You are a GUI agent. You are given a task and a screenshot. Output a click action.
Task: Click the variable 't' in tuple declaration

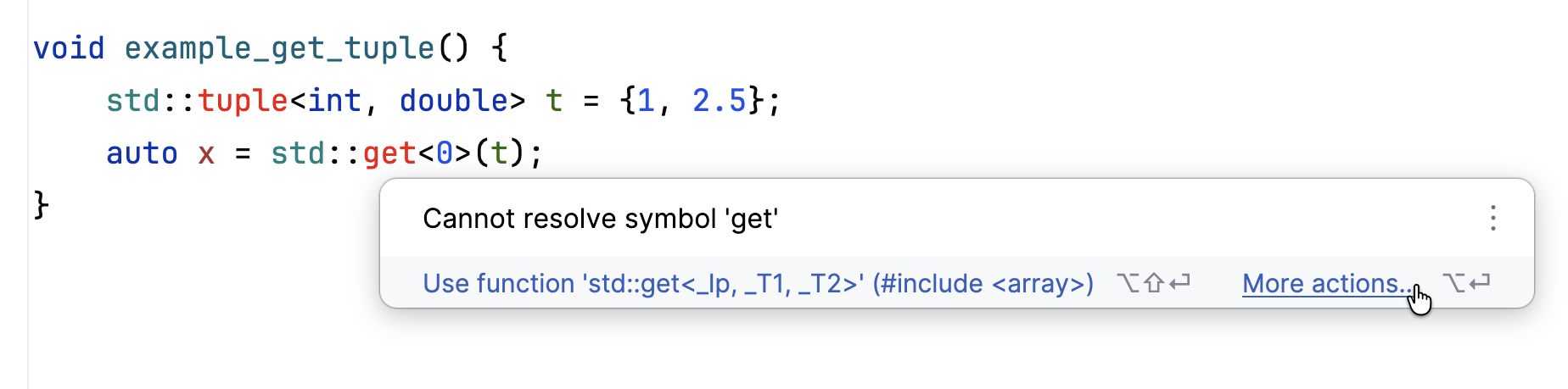pos(554,101)
